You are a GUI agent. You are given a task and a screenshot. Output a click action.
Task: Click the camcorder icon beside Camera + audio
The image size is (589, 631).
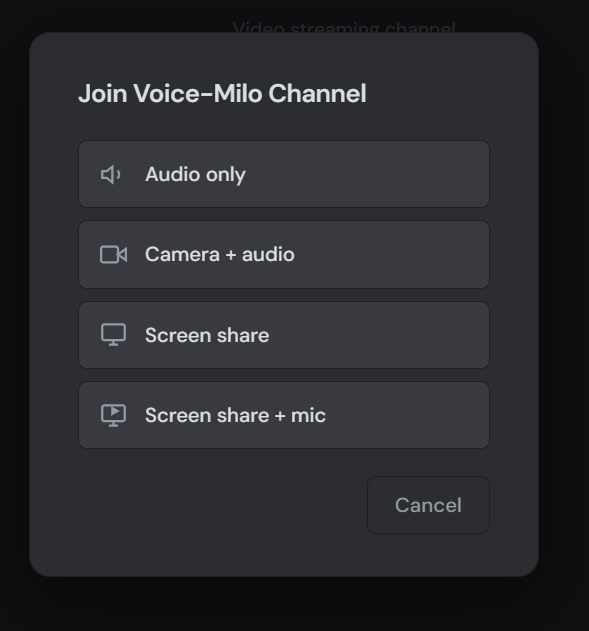tap(113, 255)
